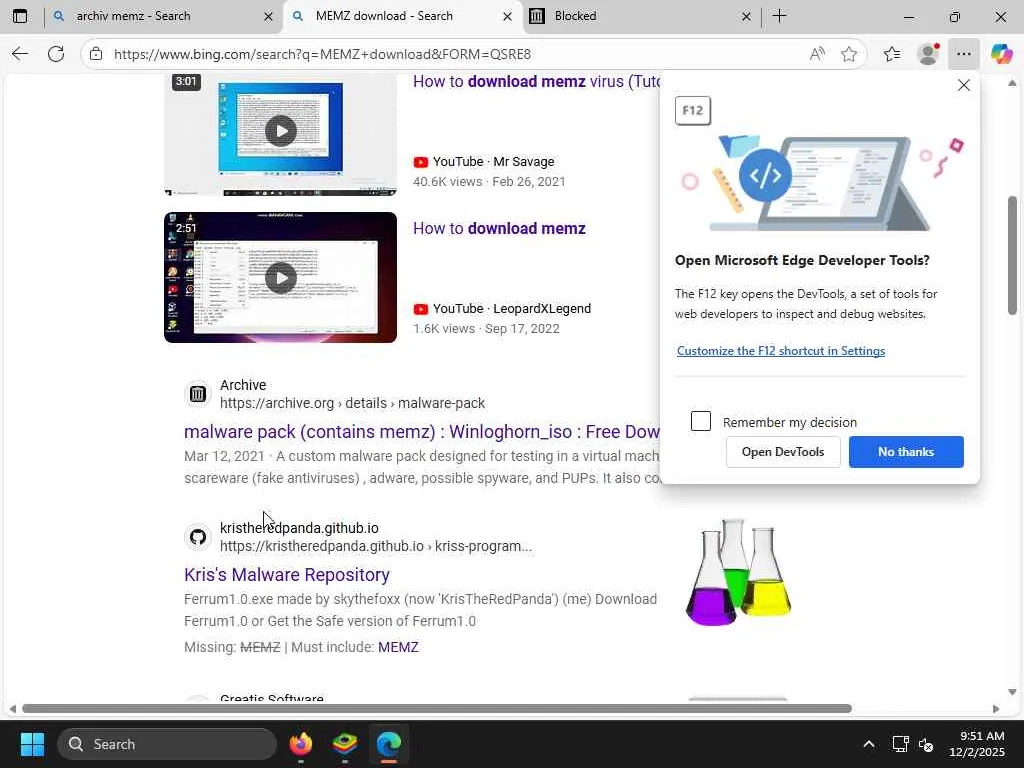Open the "malware pack (contains memz)" result
The width and height of the screenshot is (1024, 768).
click(x=422, y=432)
